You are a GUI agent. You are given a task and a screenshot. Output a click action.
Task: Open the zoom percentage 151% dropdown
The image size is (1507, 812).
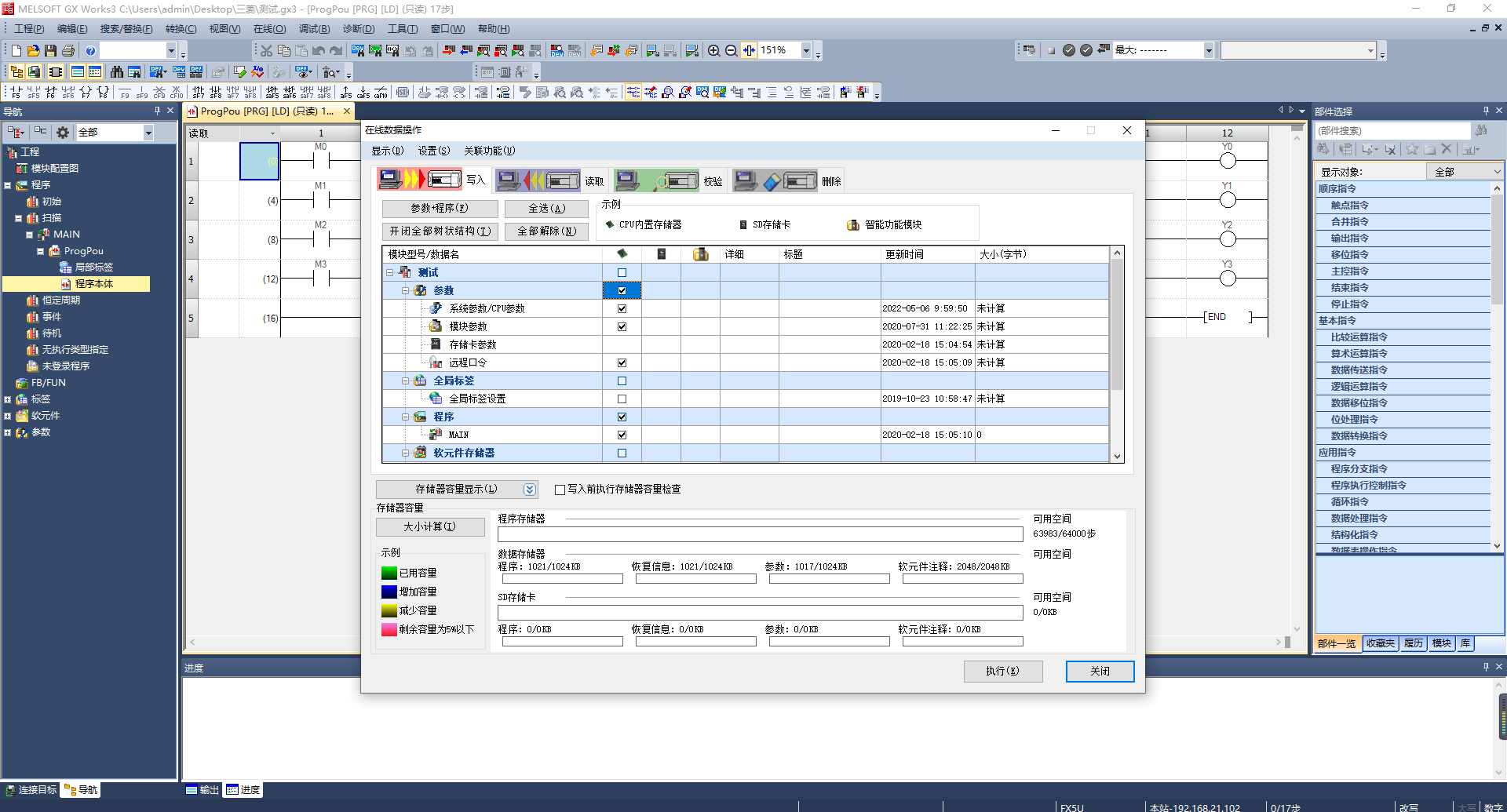click(806, 50)
